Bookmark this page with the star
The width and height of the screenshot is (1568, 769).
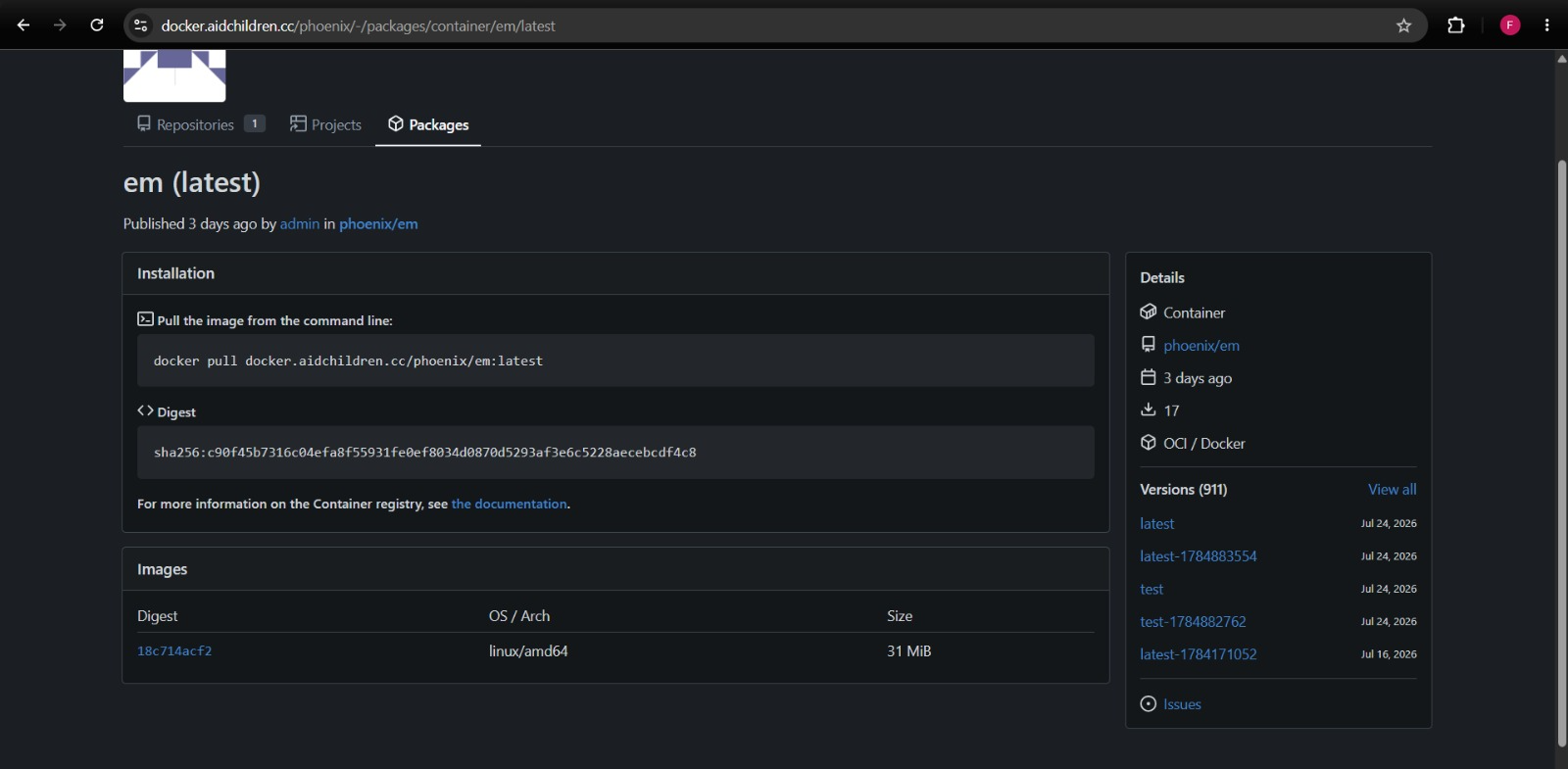(1403, 25)
